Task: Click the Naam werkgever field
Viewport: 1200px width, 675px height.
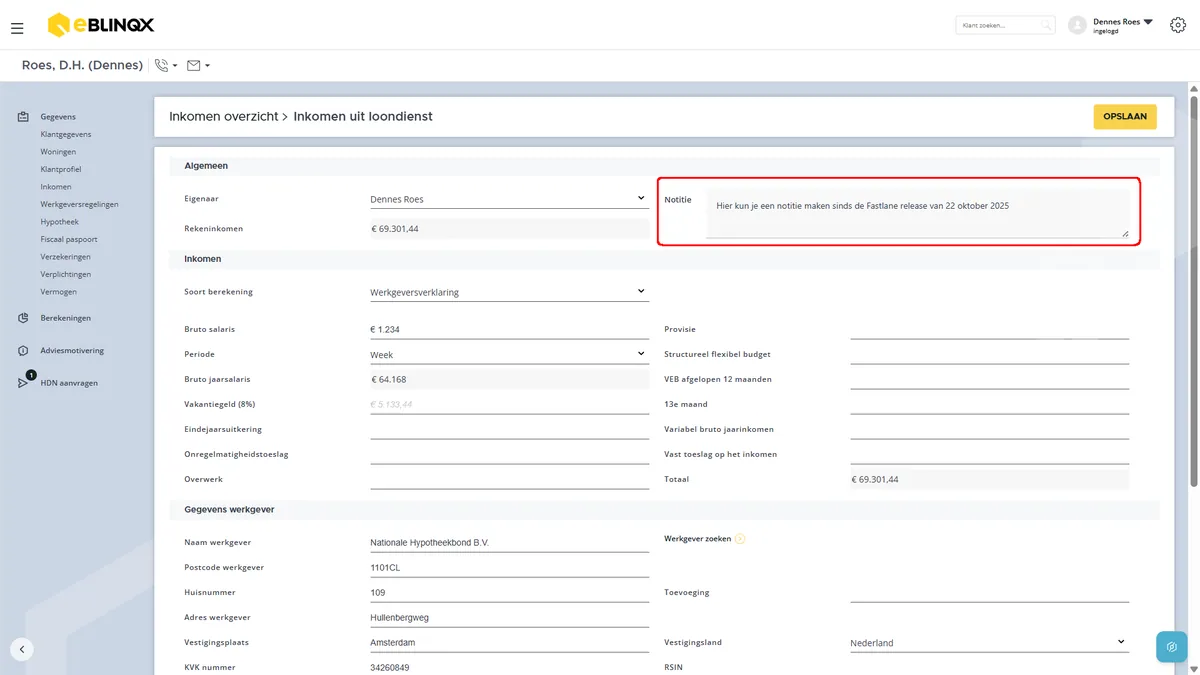Action: [509, 542]
